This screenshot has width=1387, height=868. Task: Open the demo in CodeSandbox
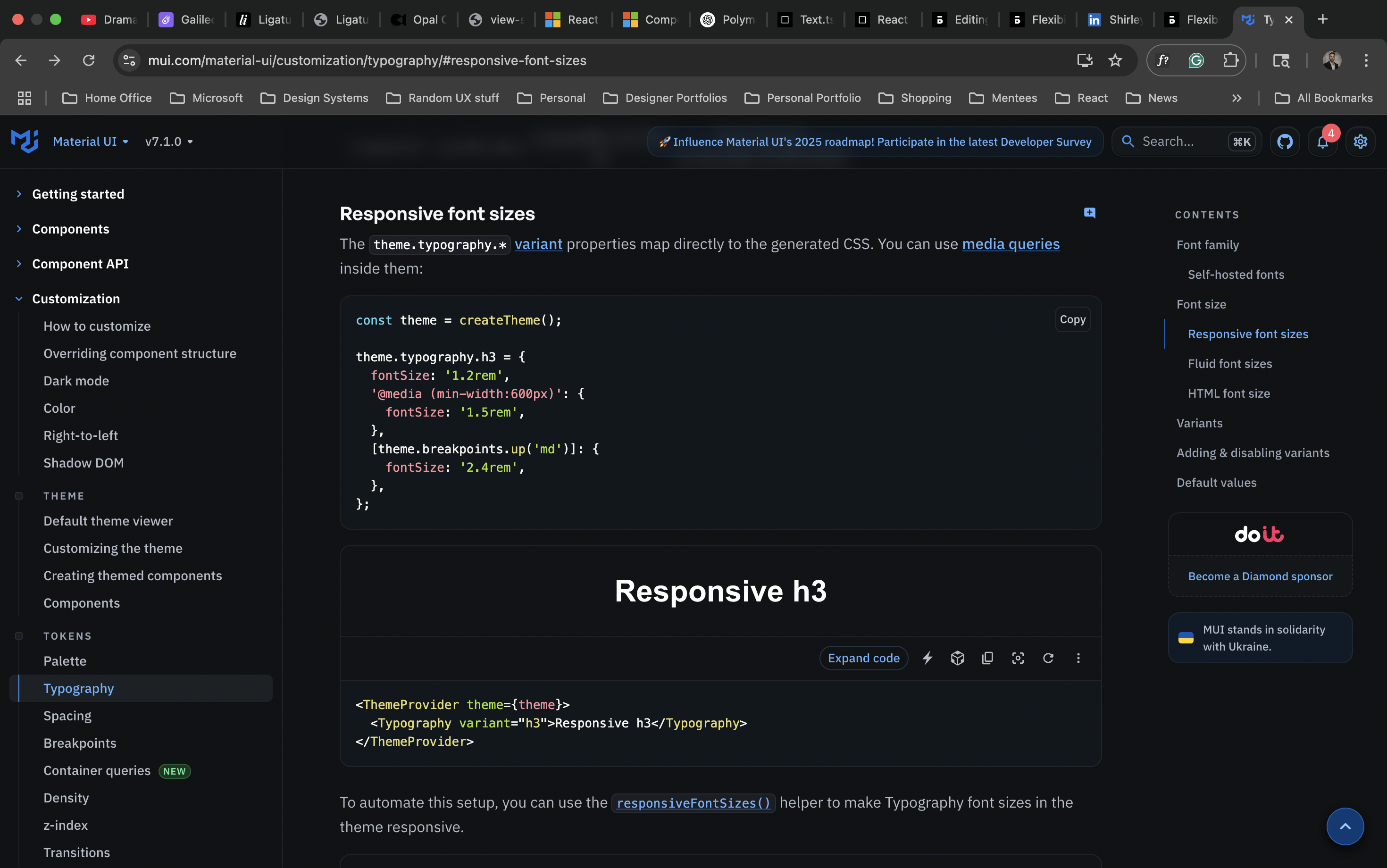pyautogui.click(x=957, y=658)
